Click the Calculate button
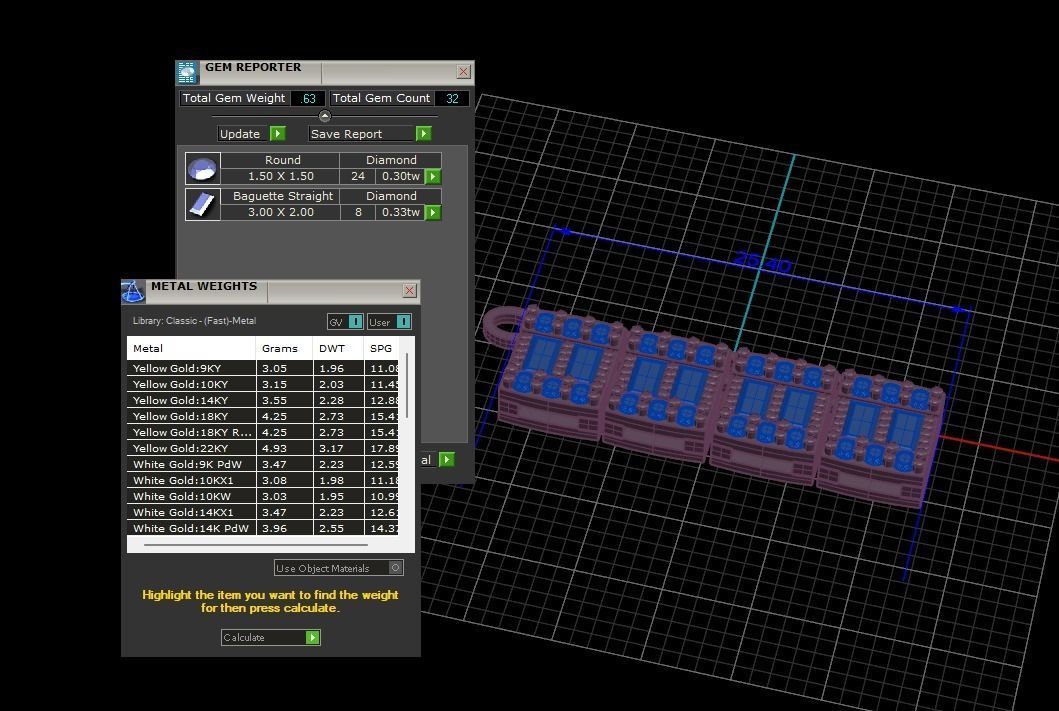The image size is (1059, 711). (270, 637)
